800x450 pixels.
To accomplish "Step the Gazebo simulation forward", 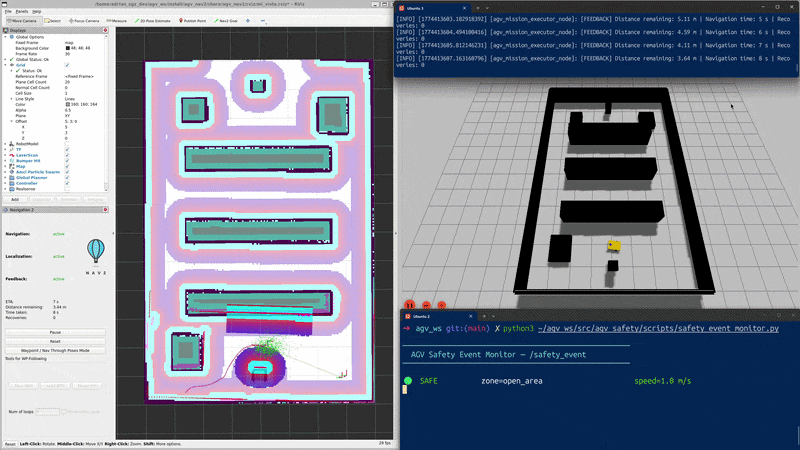I will (x=426, y=305).
